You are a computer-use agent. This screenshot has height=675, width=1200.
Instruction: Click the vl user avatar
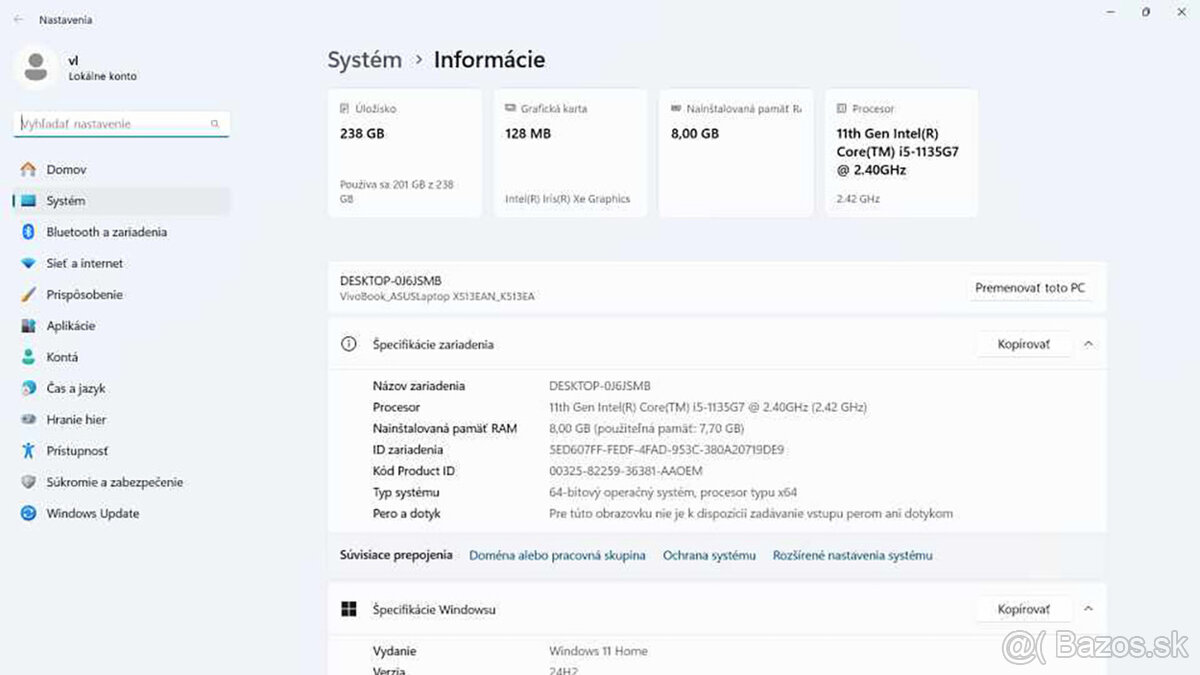pyautogui.click(x=36, y=67)
